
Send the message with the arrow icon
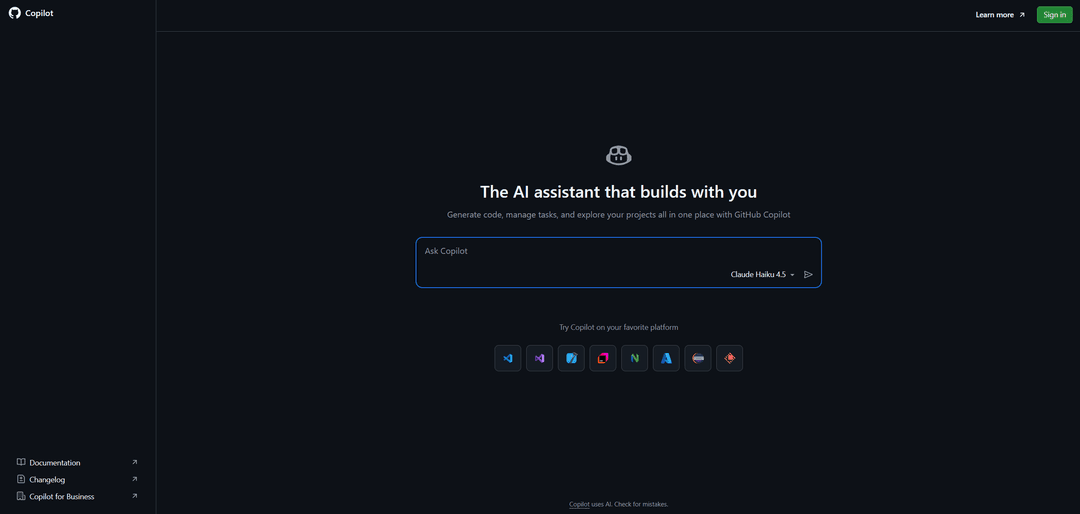tap(809, 274)
